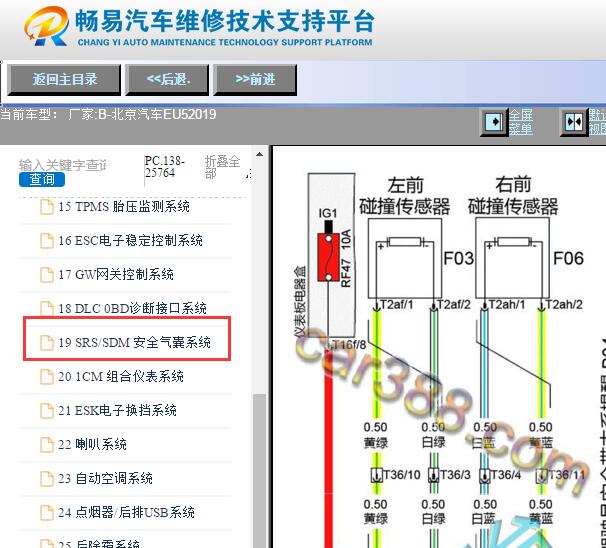Image resolution: width=606 pixels, height=548 pixels.
Task: Click document icon beside 22 喇叭系统
Action: coord(47,445)
